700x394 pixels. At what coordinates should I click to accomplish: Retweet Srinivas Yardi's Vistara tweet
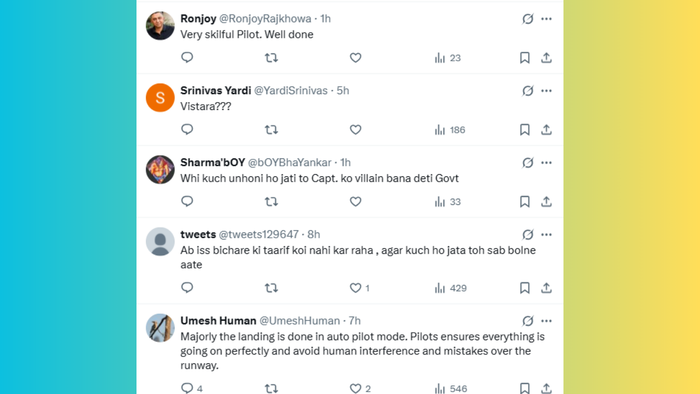pyautogui.click(x=271, y=130)
